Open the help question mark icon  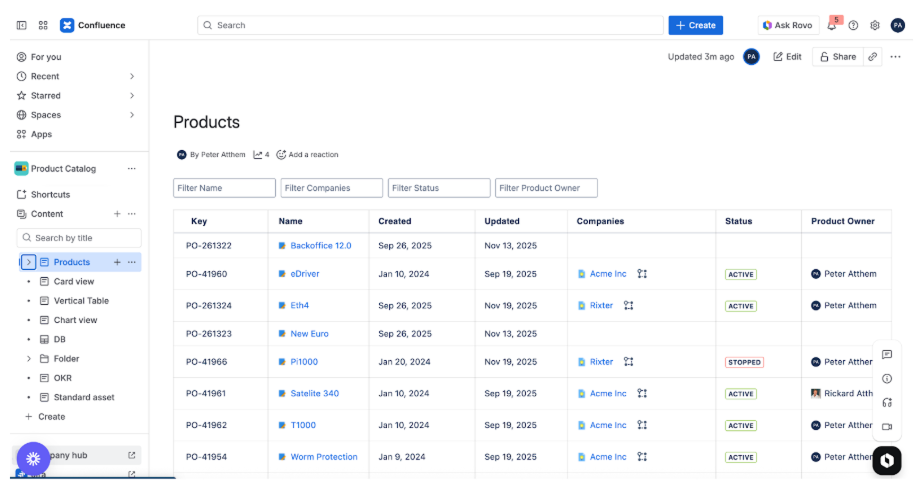coord(853,25)
